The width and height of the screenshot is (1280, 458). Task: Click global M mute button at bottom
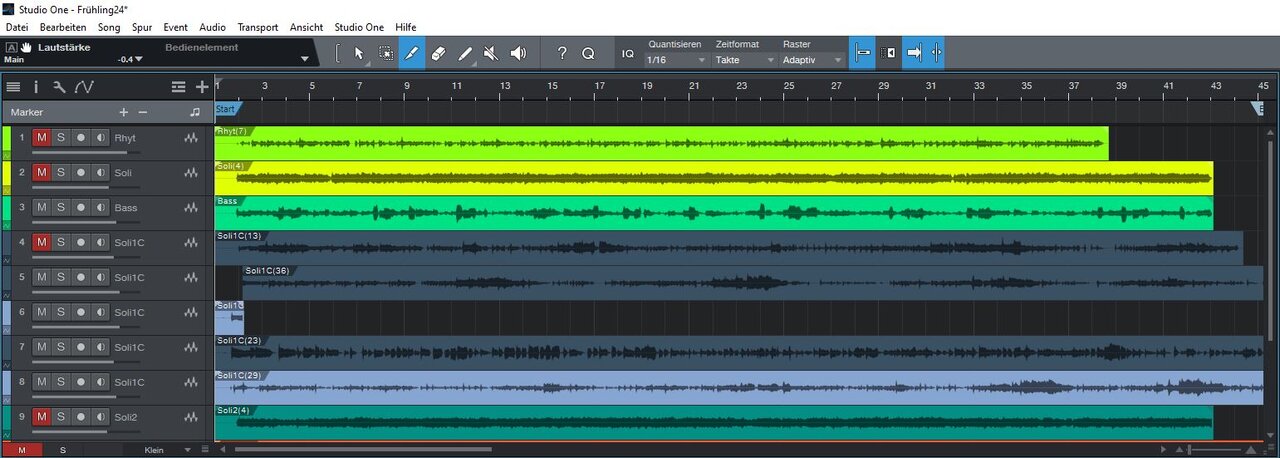(21, 450)
